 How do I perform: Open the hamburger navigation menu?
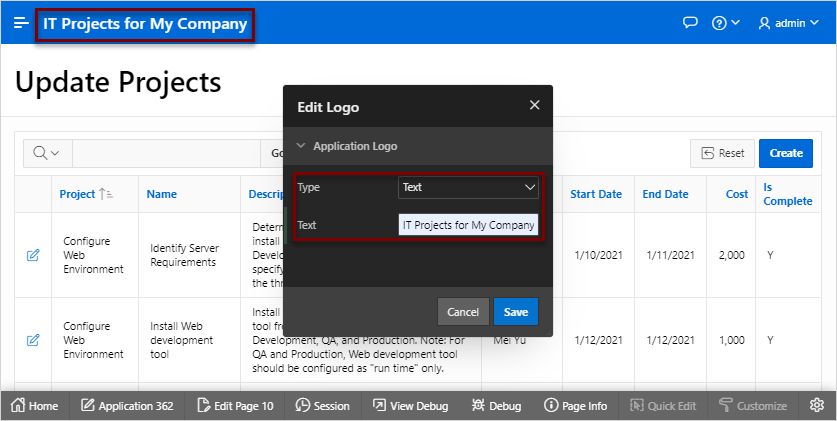(21, 23)
